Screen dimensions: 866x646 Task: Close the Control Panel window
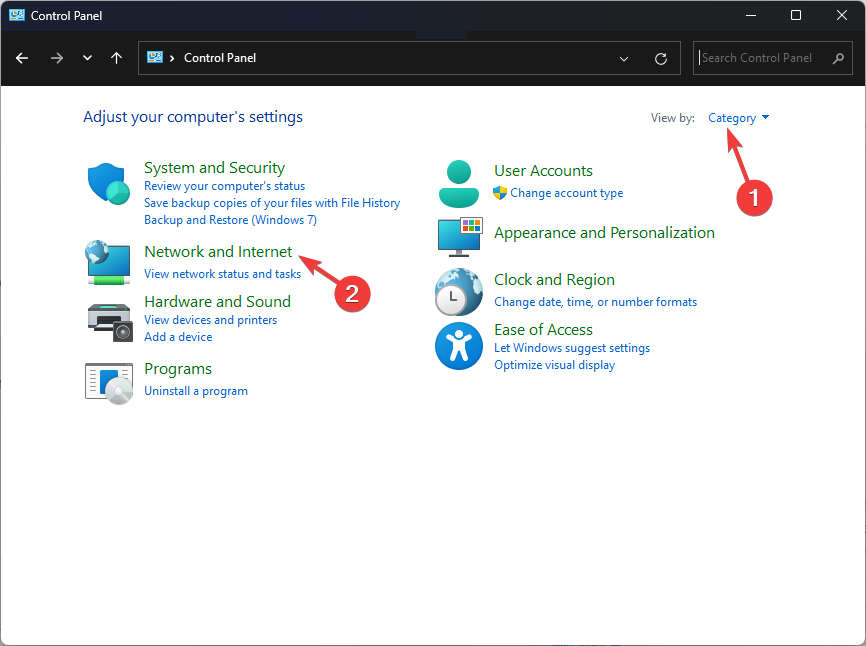pyautogui.click(x=842, y=15)
